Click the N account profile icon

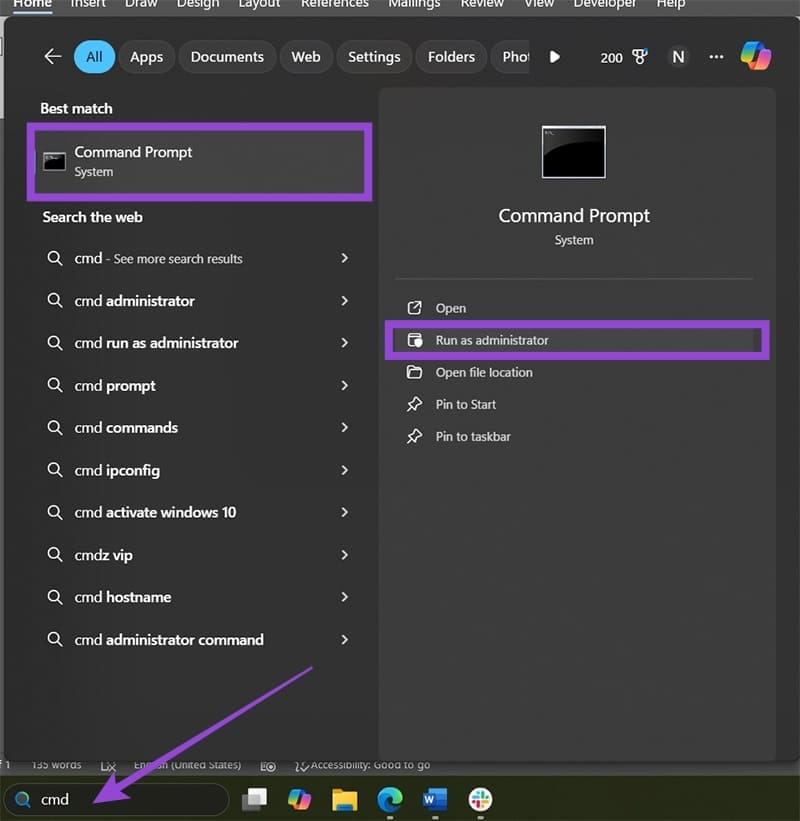(678, 57)
